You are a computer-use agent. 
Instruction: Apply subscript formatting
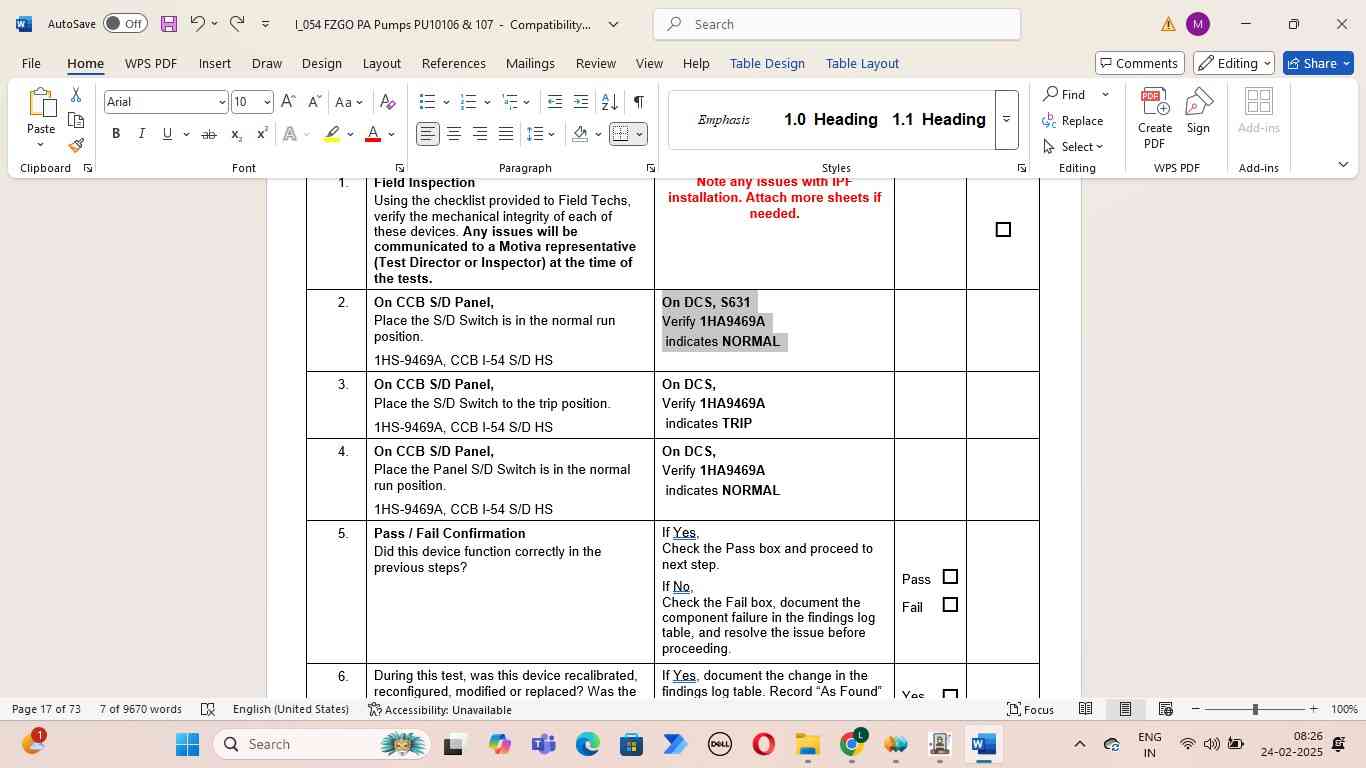[x=236, y=134]
